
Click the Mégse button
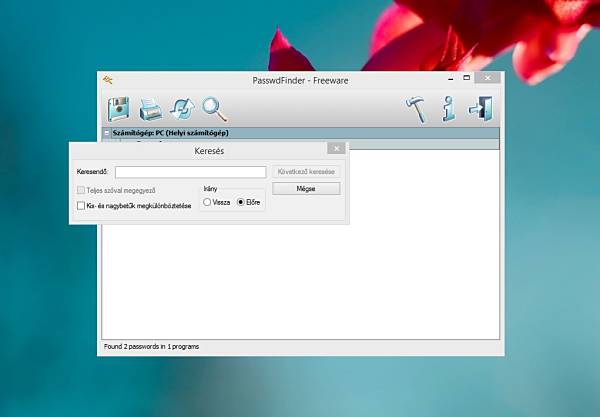306,189
